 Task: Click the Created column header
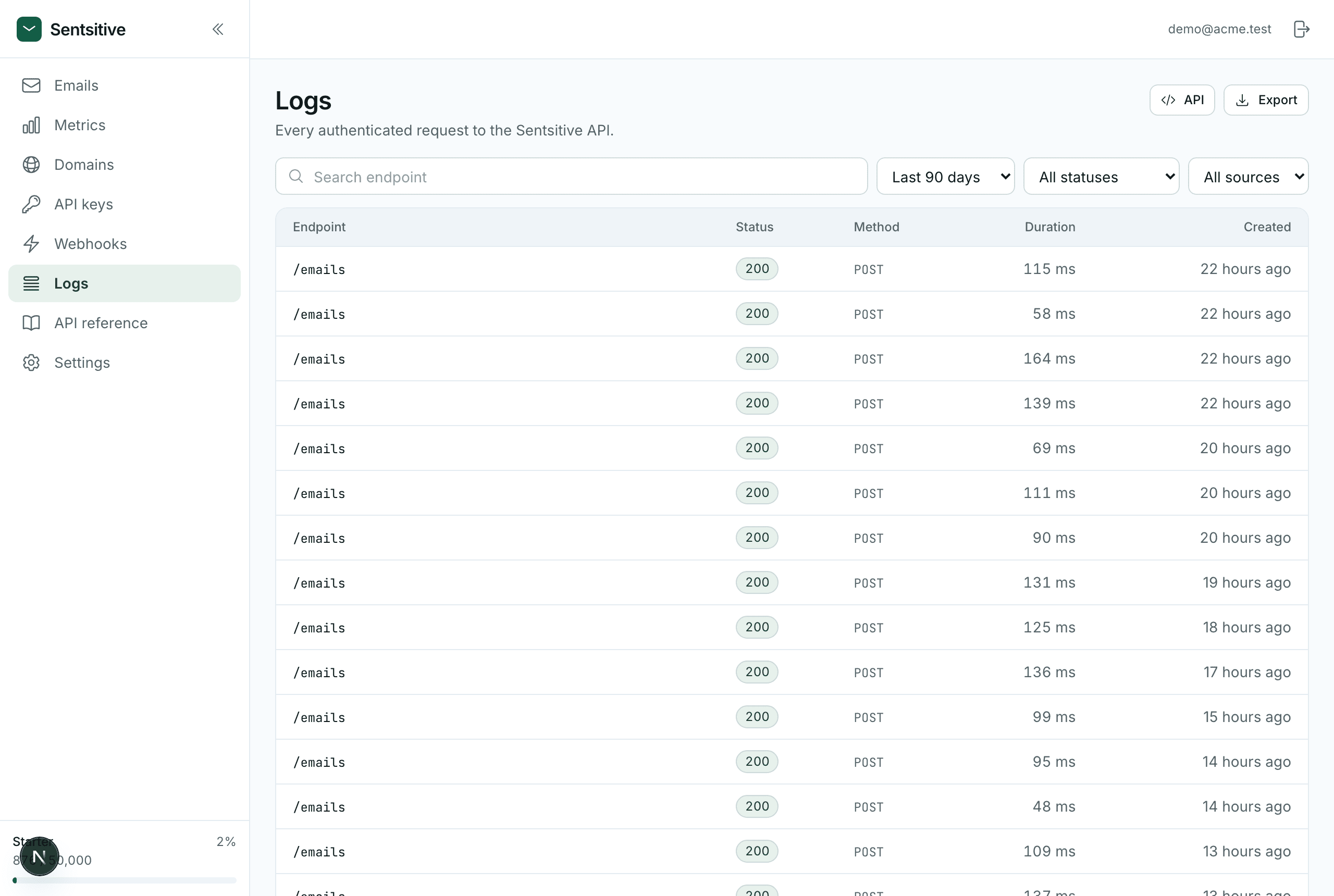pyautogui.click(x=1267, y=227)
